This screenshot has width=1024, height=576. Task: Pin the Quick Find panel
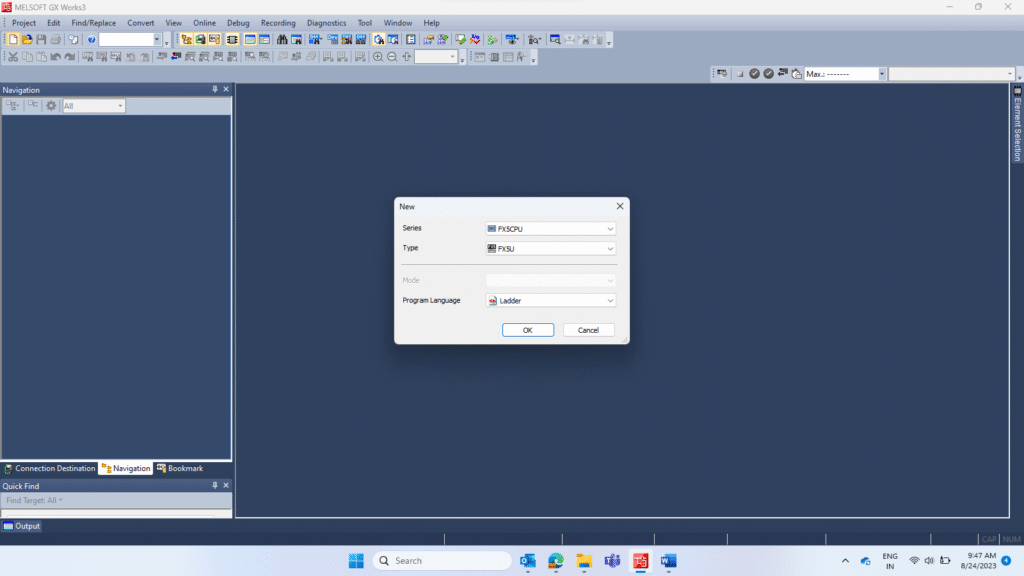(x=215, y=485)
